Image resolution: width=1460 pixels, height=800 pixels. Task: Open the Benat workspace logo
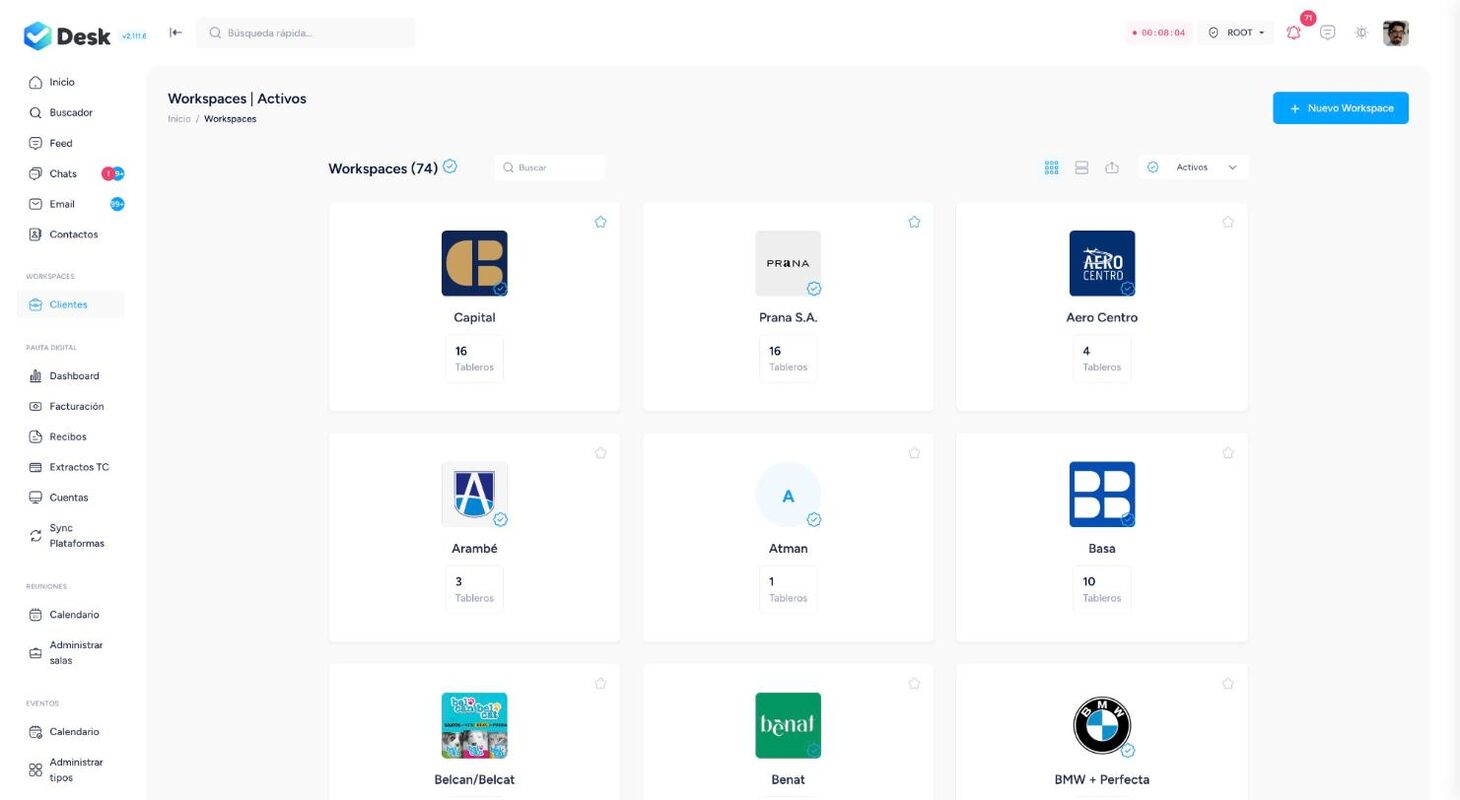(x=788, y=725)
